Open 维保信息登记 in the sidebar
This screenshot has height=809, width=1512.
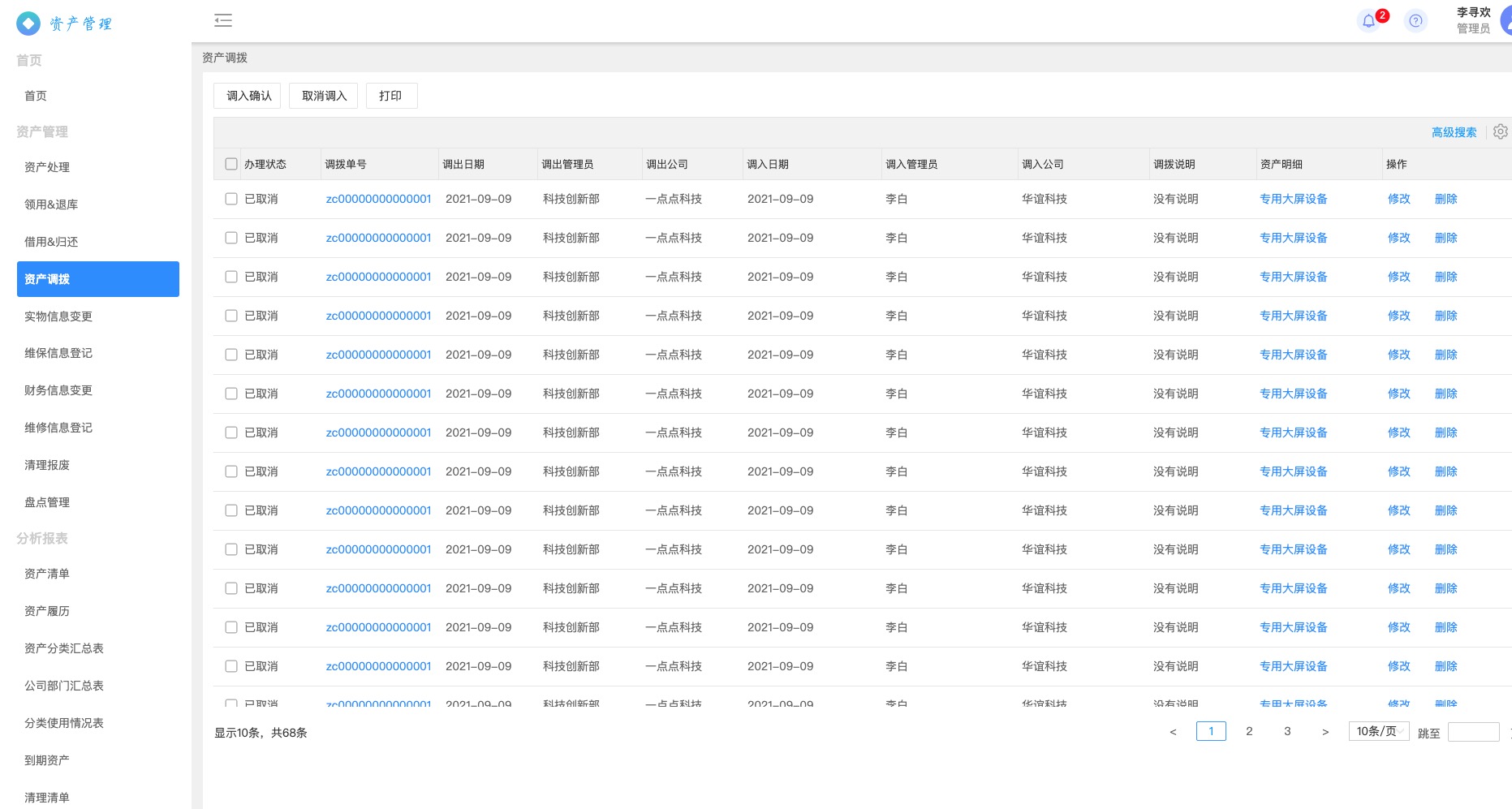click(58, 353)
